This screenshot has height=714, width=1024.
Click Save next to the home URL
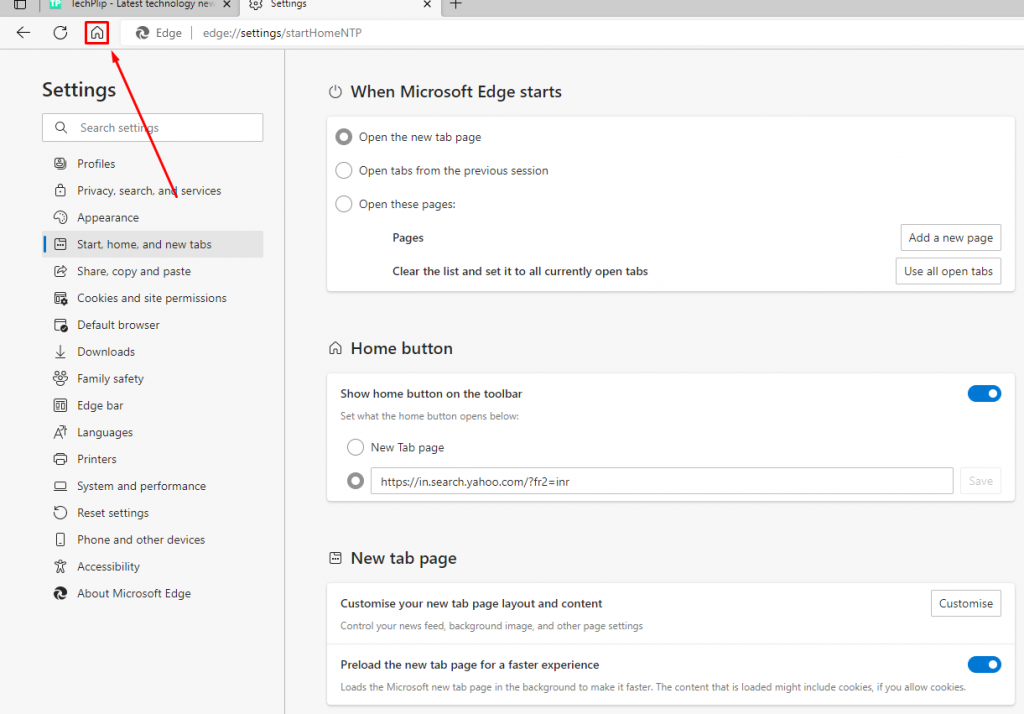pos(980,481)
